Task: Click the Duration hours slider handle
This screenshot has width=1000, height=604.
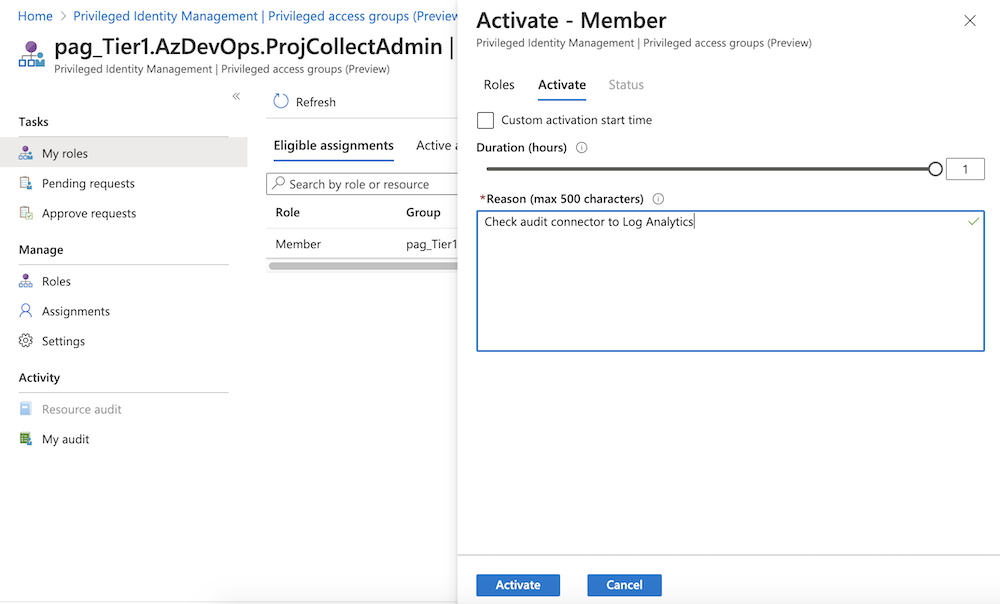Action: coord(935,169)
